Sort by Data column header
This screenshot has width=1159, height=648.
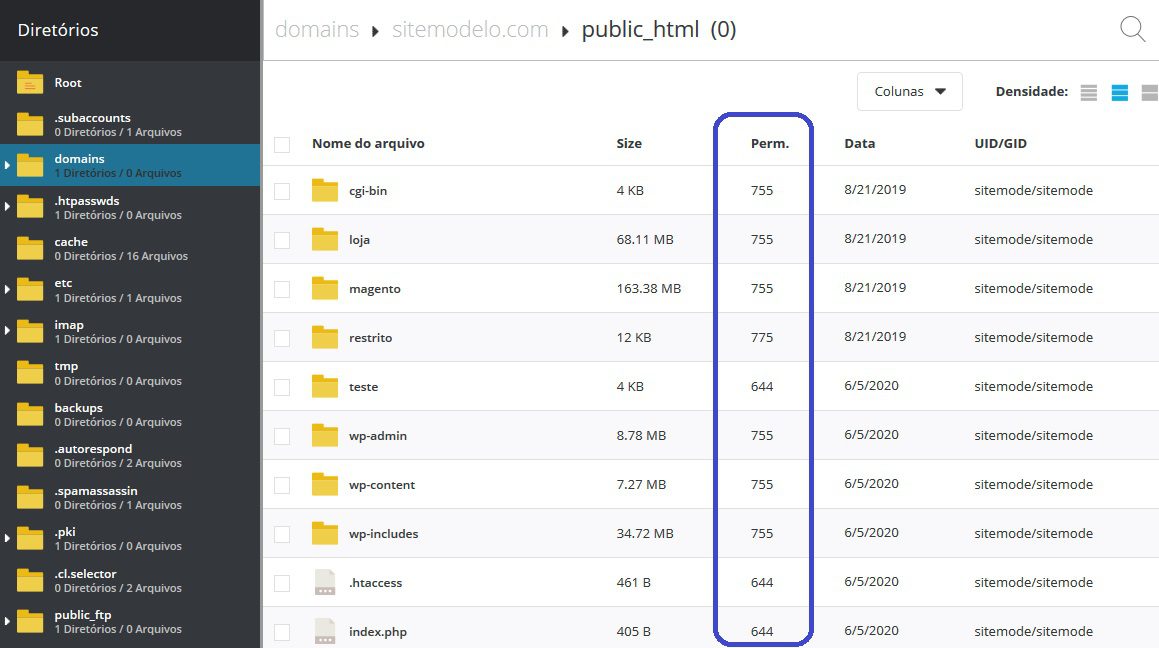pyautogui.click(x=860, y=143)
